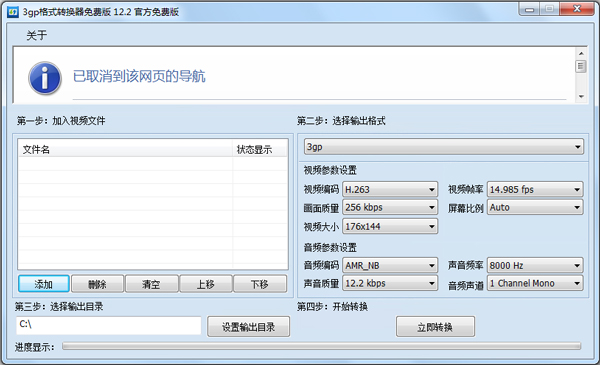Click the 第一步：加入视频文件 label
The image size is (600, 365).
click(61, 121)
